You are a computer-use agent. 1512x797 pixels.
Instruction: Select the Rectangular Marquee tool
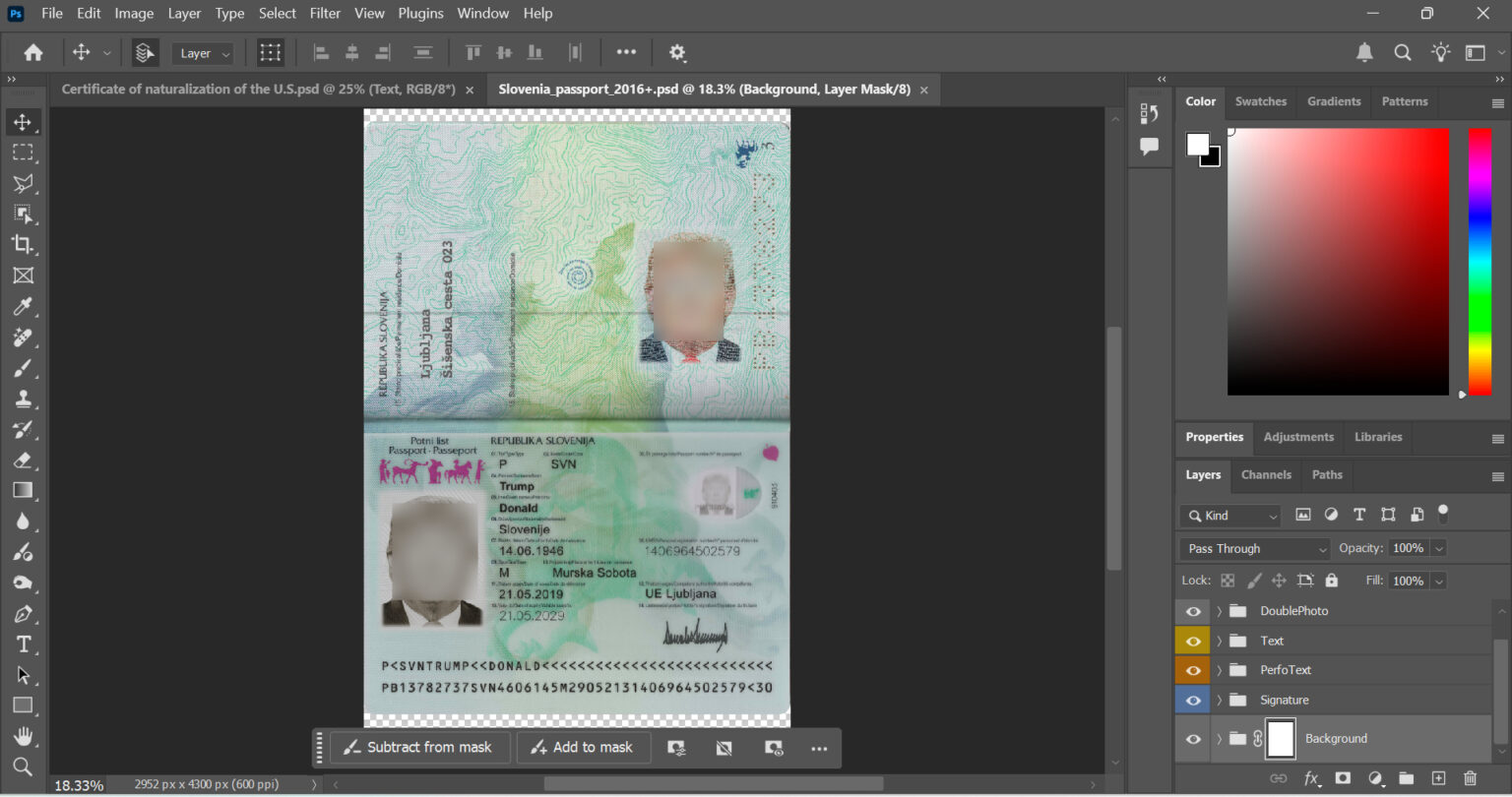23,153
